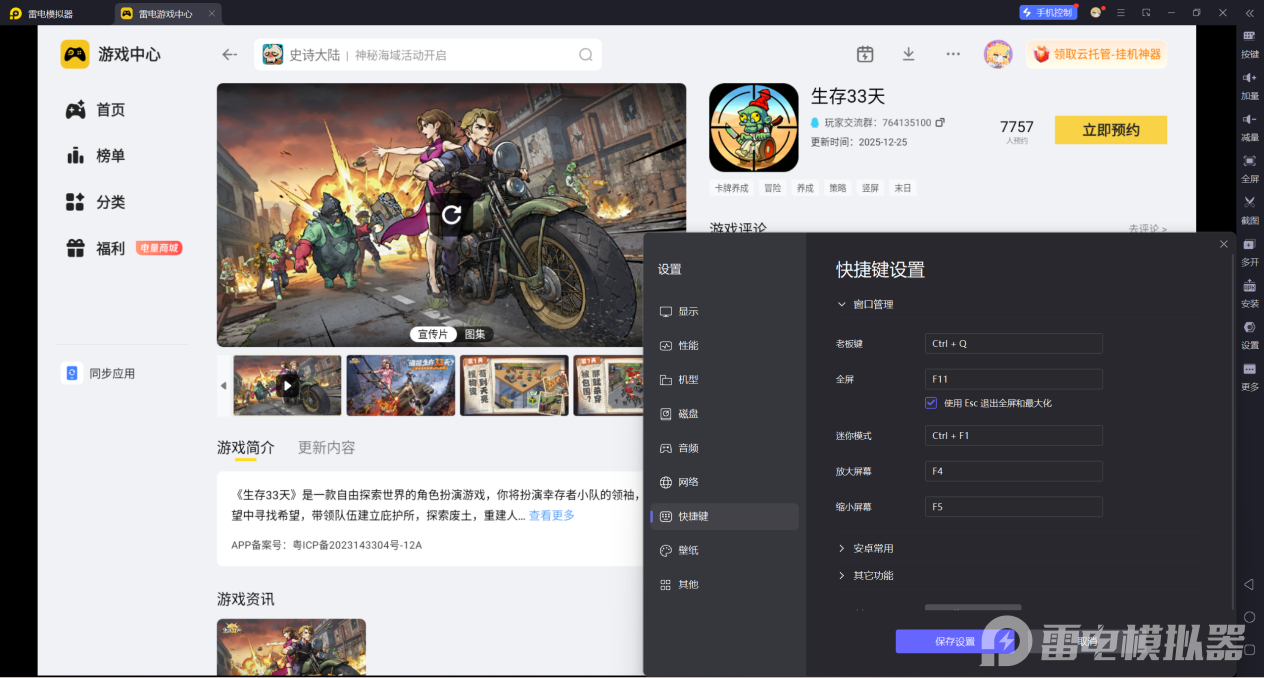The height and width of the screenshot is (678, 1264).
Task: Click the 缩小屏幕 shortcut field F5
Action: pos(1014,507)
